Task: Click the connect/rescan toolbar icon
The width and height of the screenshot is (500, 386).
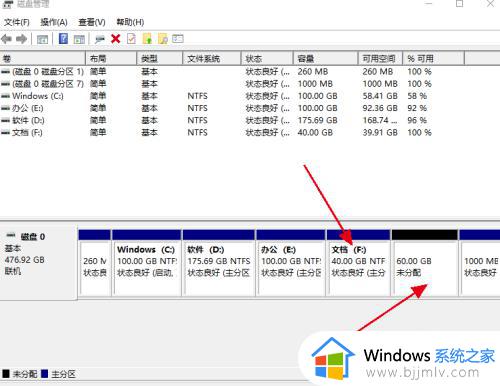Action: [x=99, y=39]
